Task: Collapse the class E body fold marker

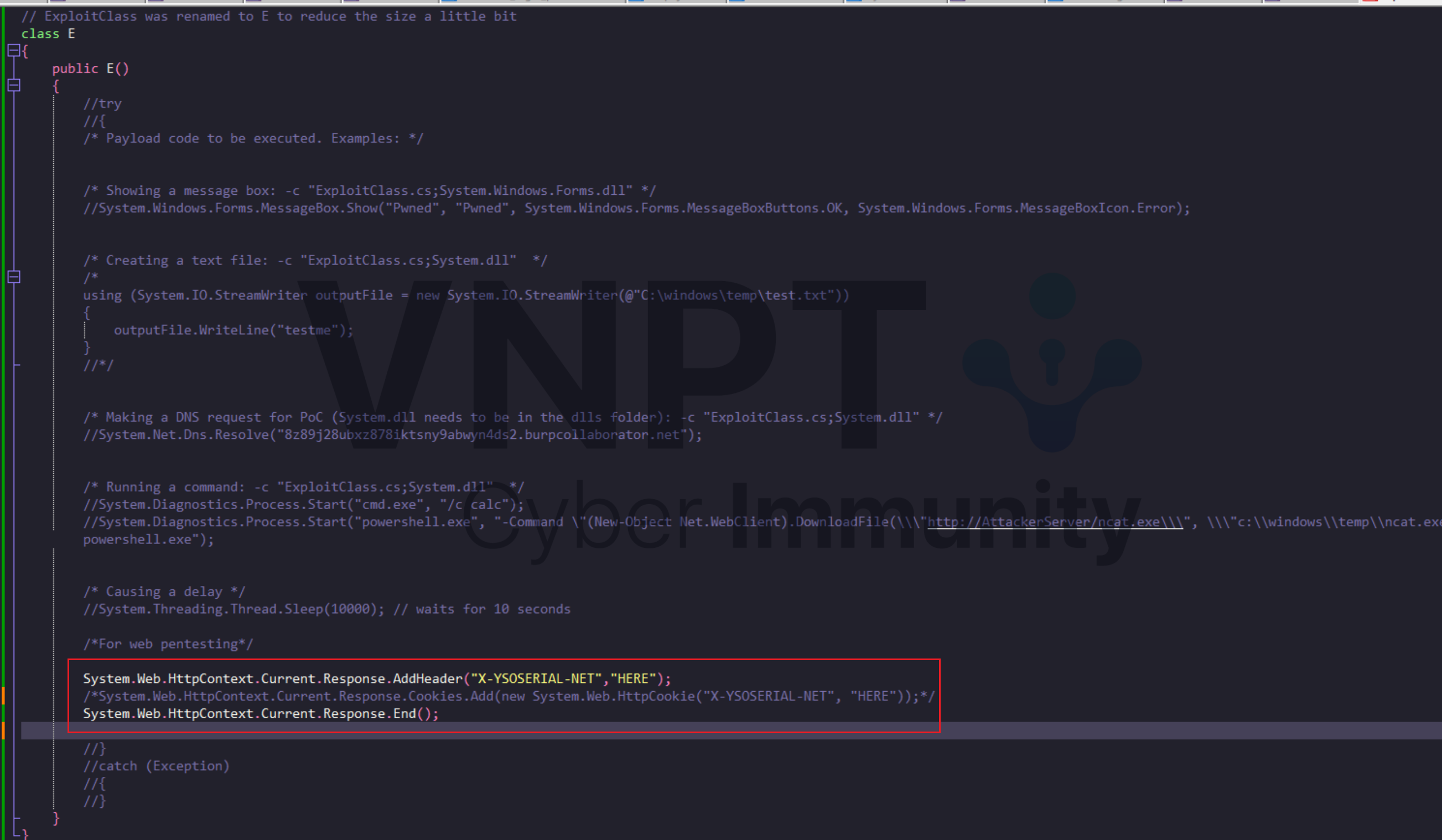Action: click(x=14, y=51)
